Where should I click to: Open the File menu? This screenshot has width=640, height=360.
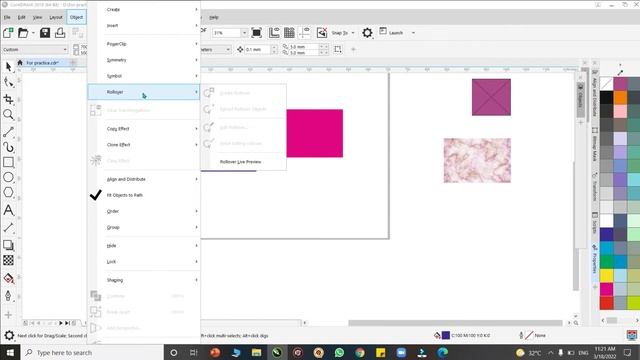pyautogui.click(x=7, y=17)
